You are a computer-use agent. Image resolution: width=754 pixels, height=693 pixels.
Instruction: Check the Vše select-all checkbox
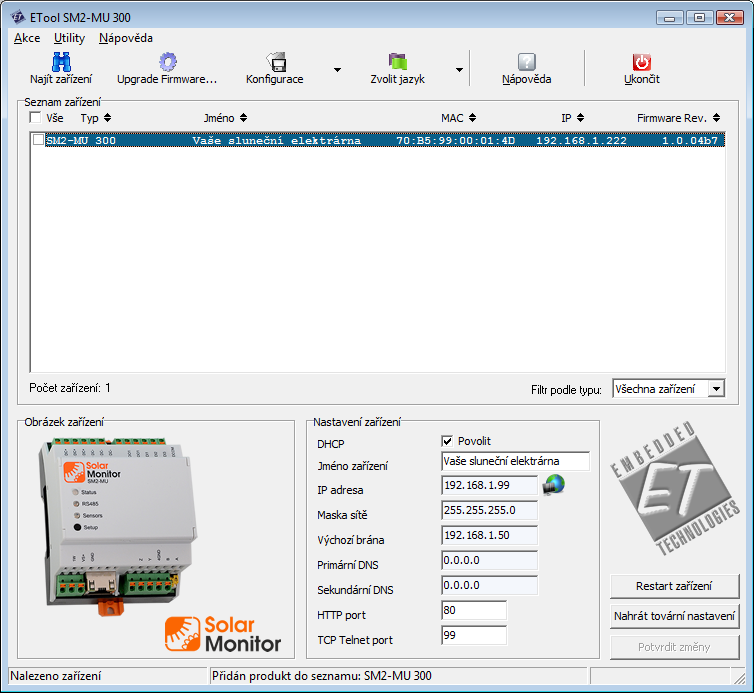(x=36, y=118)
